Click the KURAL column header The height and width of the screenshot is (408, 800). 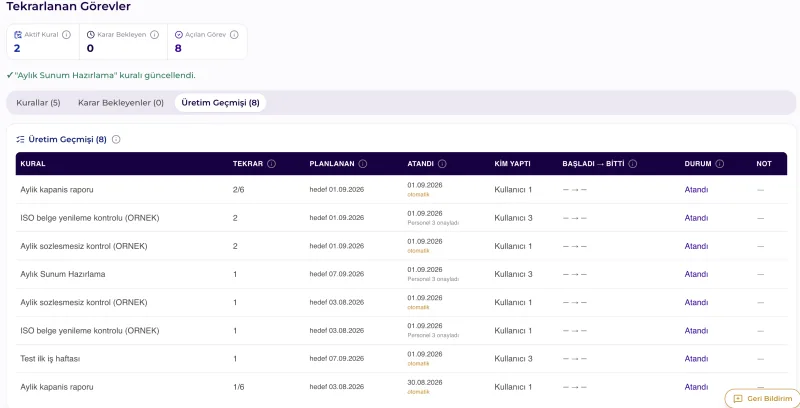point(33,164)
